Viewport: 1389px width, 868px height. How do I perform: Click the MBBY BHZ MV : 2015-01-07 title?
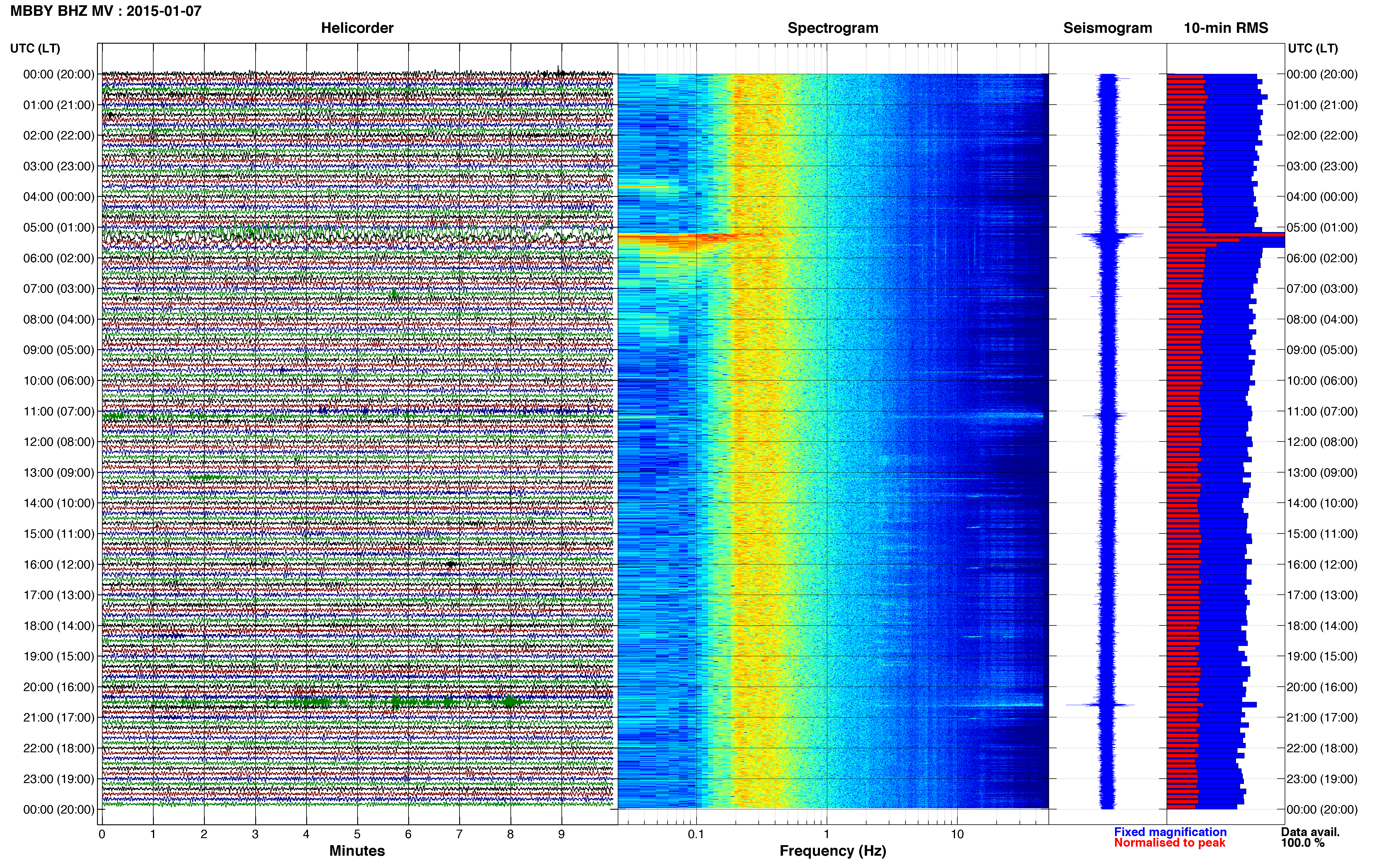(x=106, y=11)
